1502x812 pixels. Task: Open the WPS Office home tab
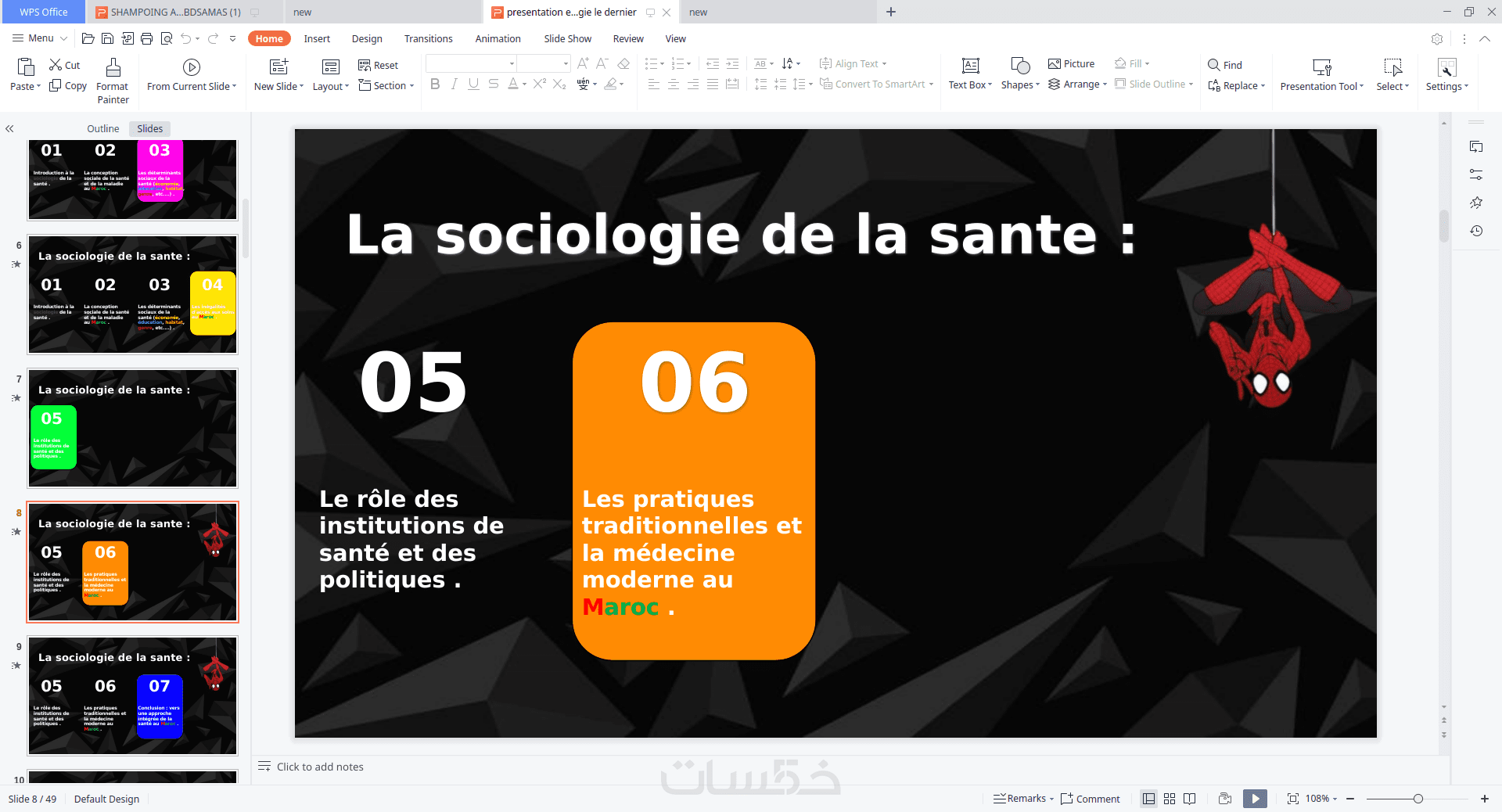point(43,12)
